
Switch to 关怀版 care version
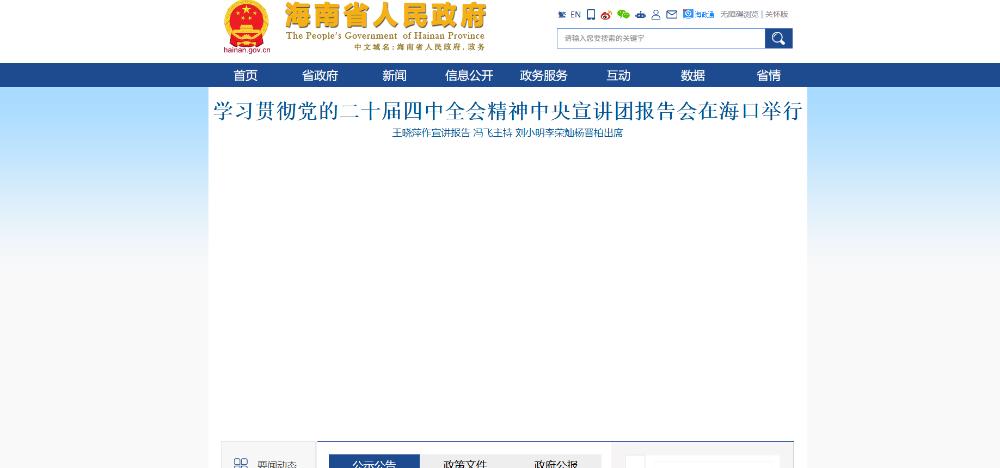[777, 14]
